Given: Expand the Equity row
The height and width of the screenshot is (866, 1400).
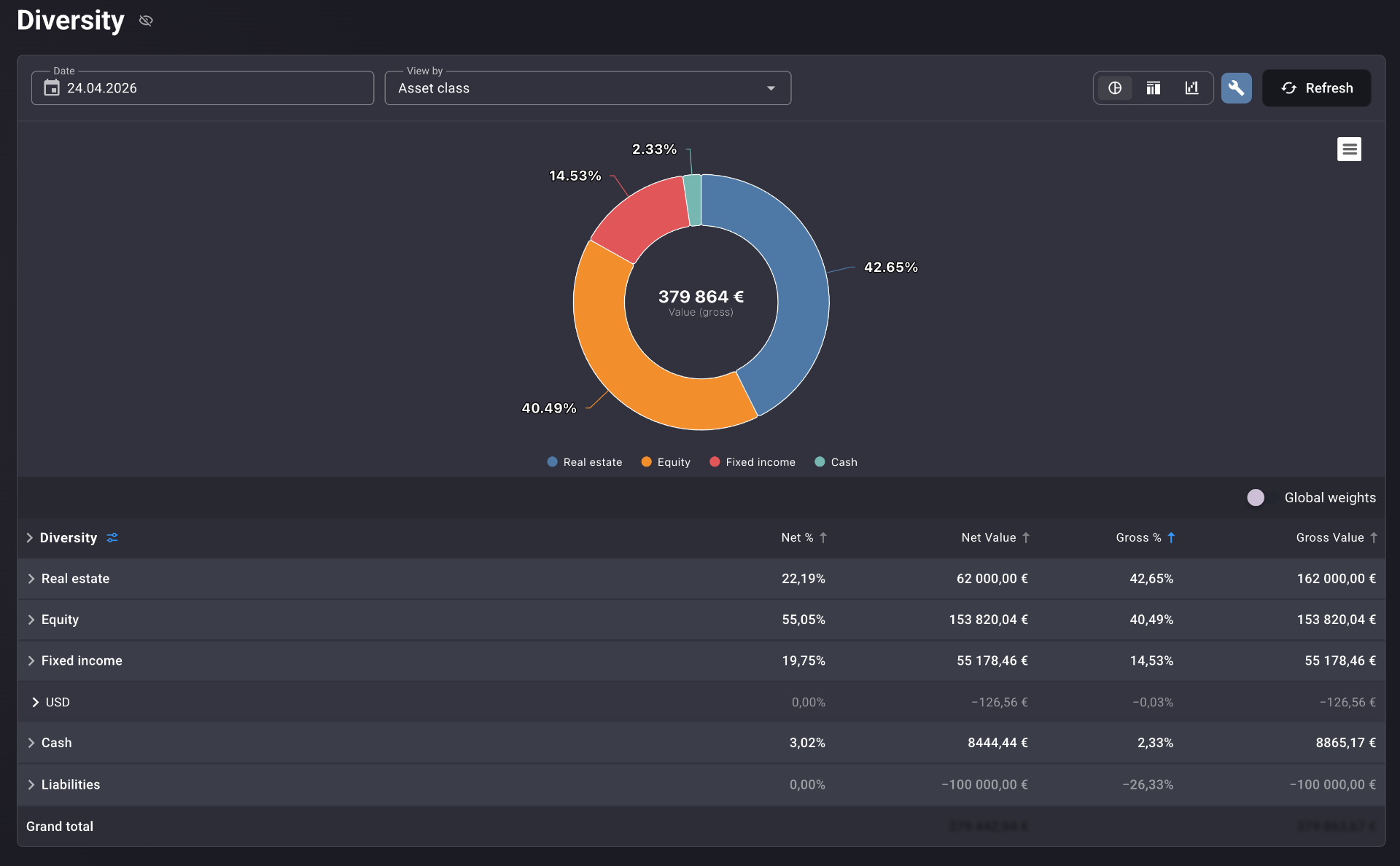Looking at the screenshot, I should (31, 620).
